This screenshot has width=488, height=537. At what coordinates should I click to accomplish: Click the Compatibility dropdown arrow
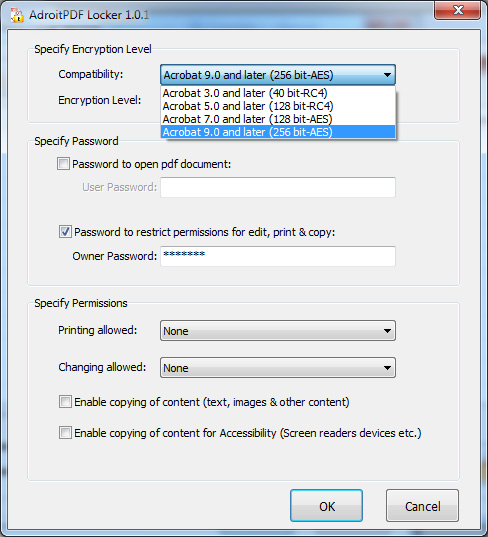click(387, 75)
